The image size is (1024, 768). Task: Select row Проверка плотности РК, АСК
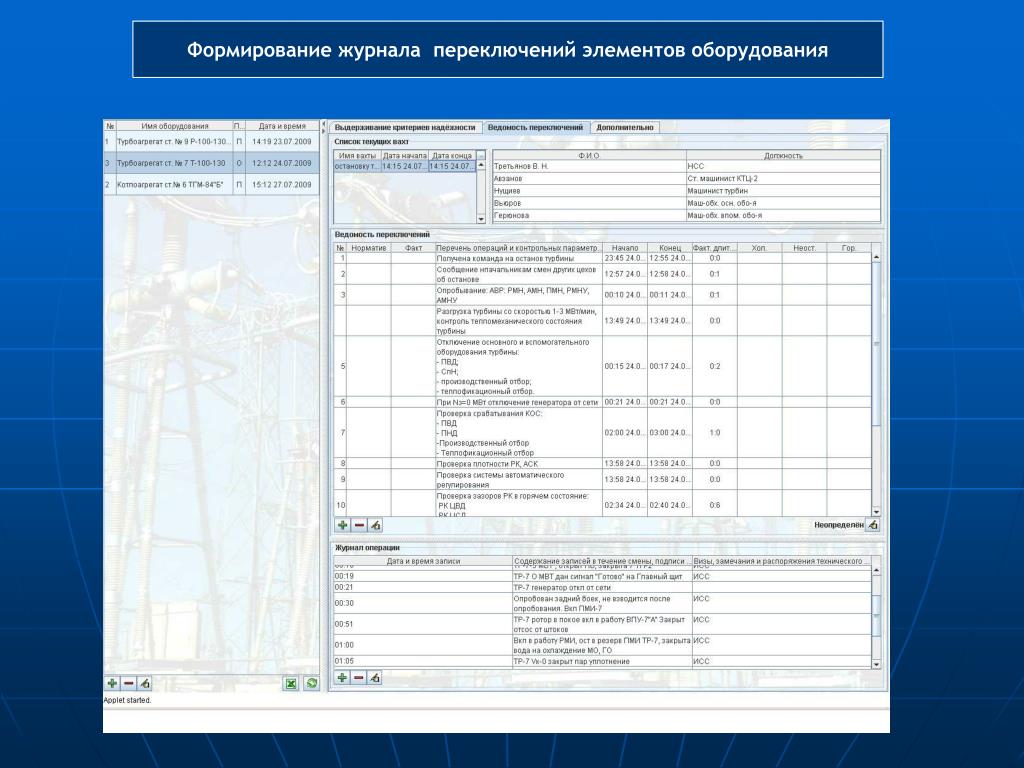[x=603, y=463]
